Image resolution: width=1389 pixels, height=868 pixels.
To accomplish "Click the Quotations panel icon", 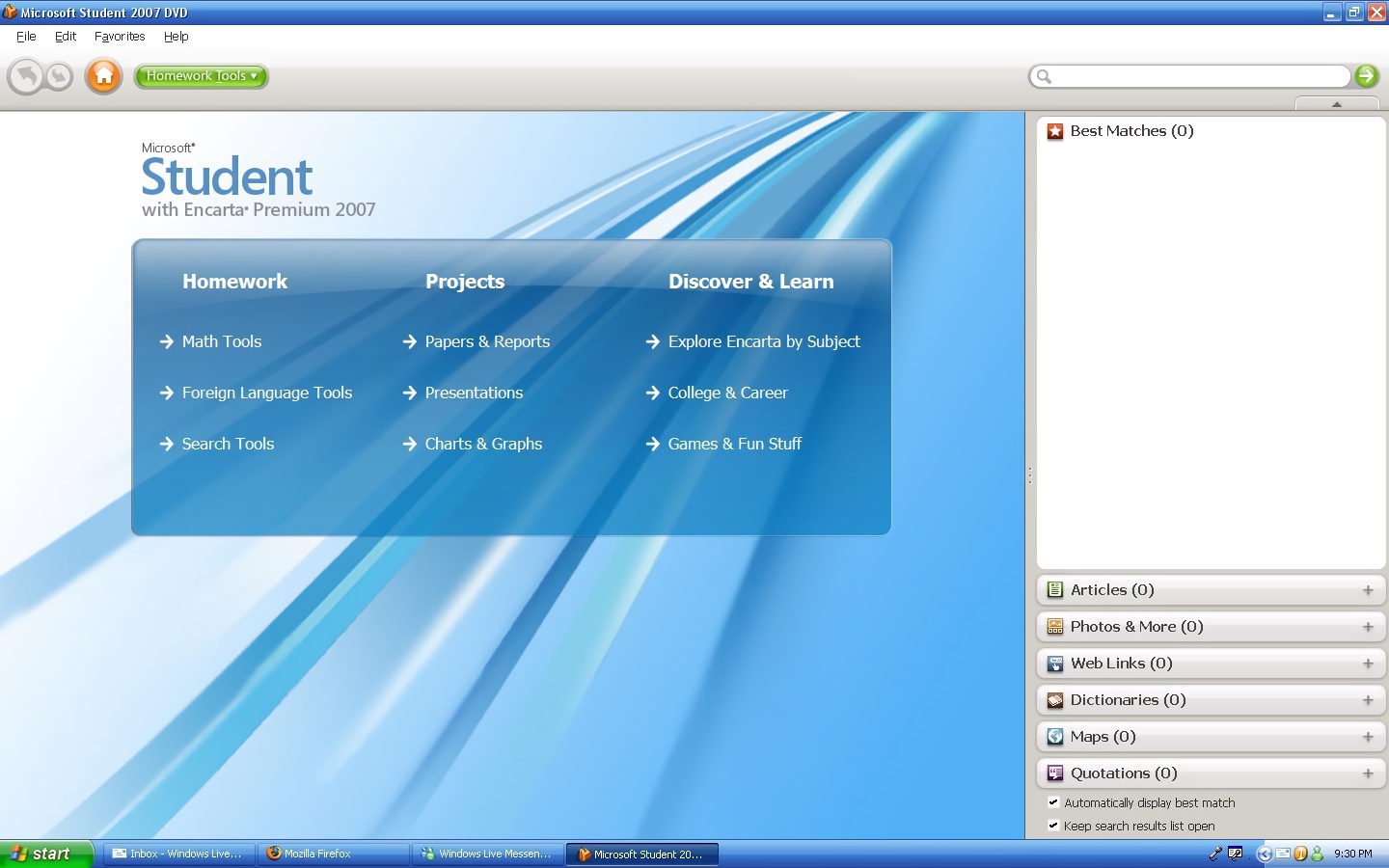I will coord(1053,773).
